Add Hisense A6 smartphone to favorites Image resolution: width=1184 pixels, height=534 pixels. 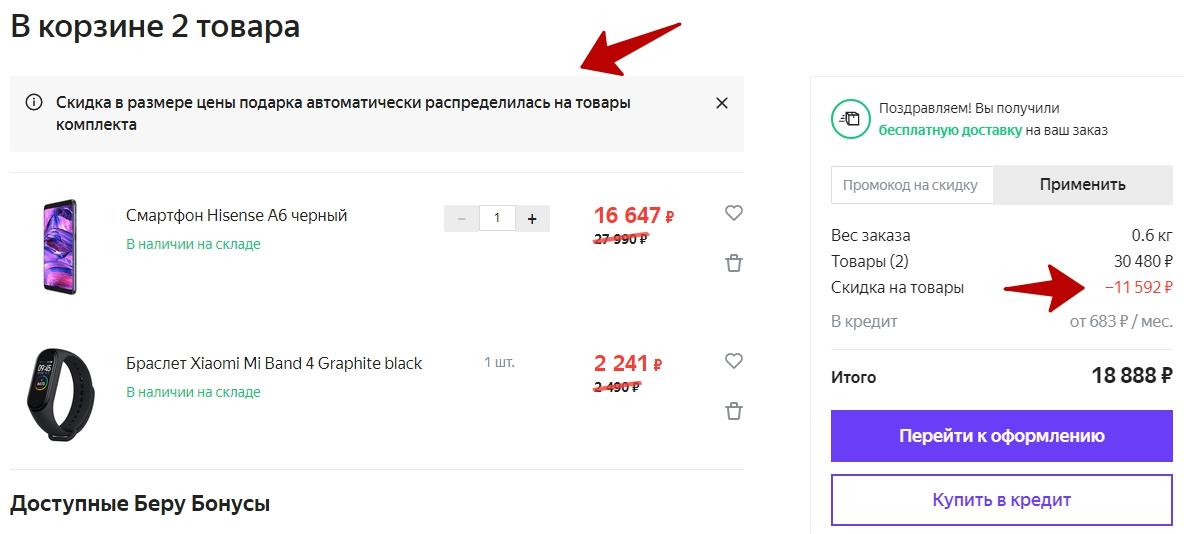[x=733, y=214]
